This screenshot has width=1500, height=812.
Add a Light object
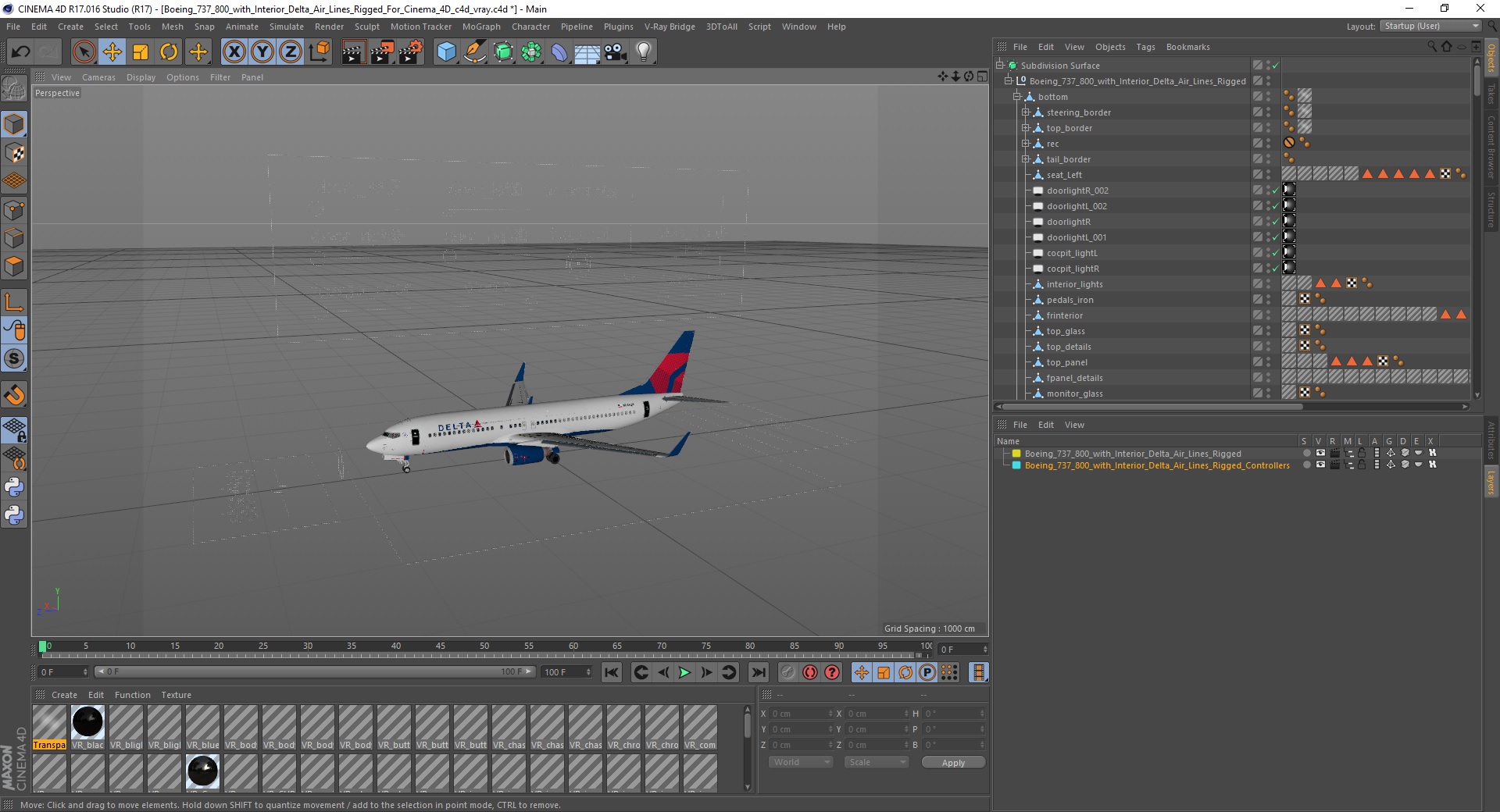click(x=644, y=52)
